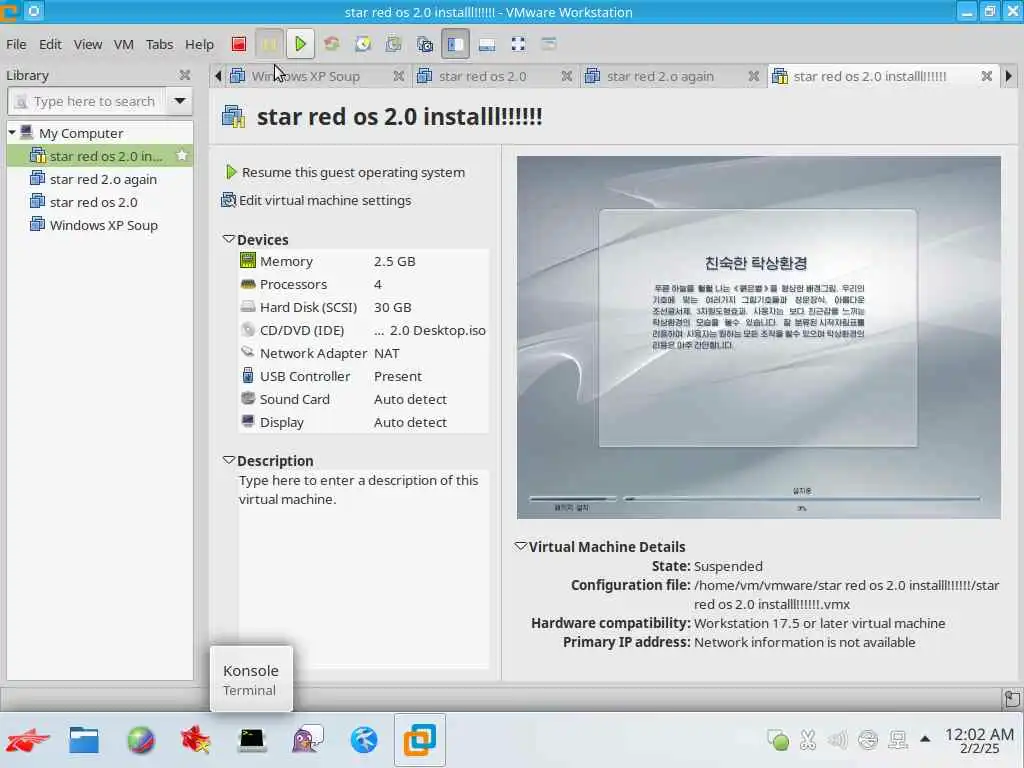
Task: Open the File menu
Action: 16,44
